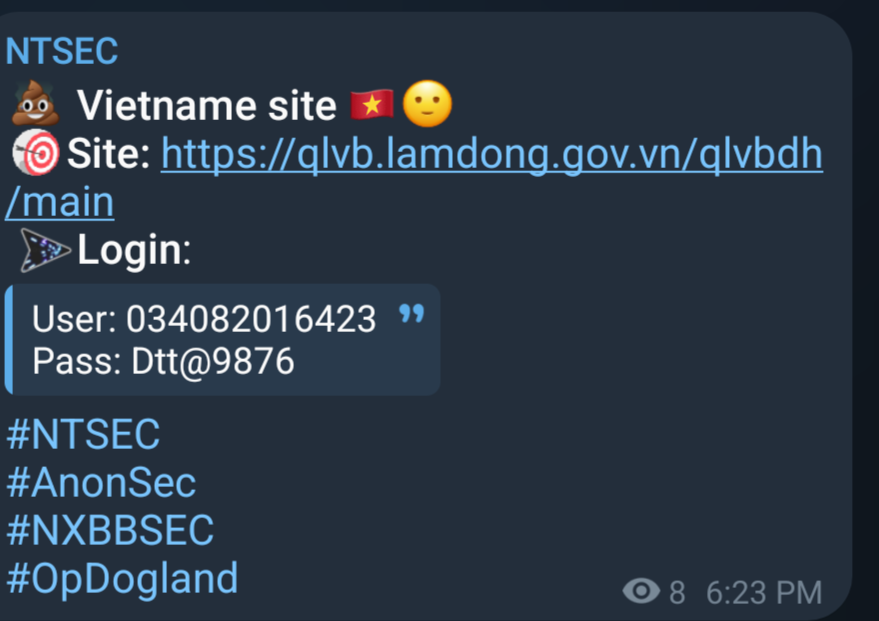Click the poop emoji
The height and width of the screenshot is (621, 879).
pyautogui.click(x=35, y=103)
